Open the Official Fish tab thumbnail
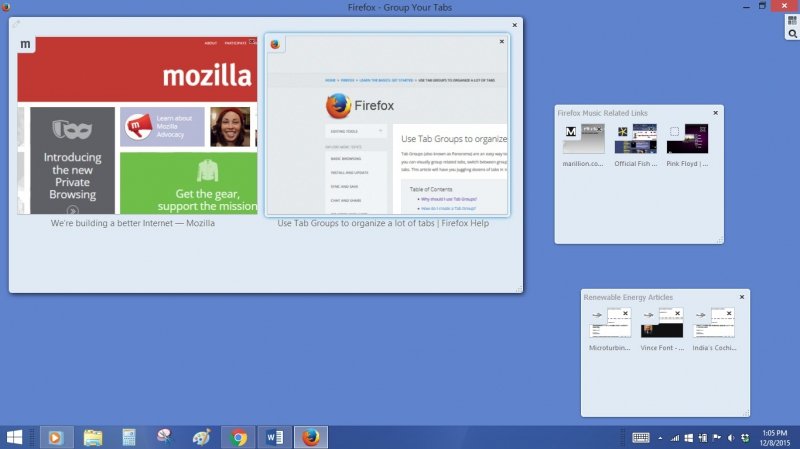This screenshot has height=449, width=800. (636, 138)
